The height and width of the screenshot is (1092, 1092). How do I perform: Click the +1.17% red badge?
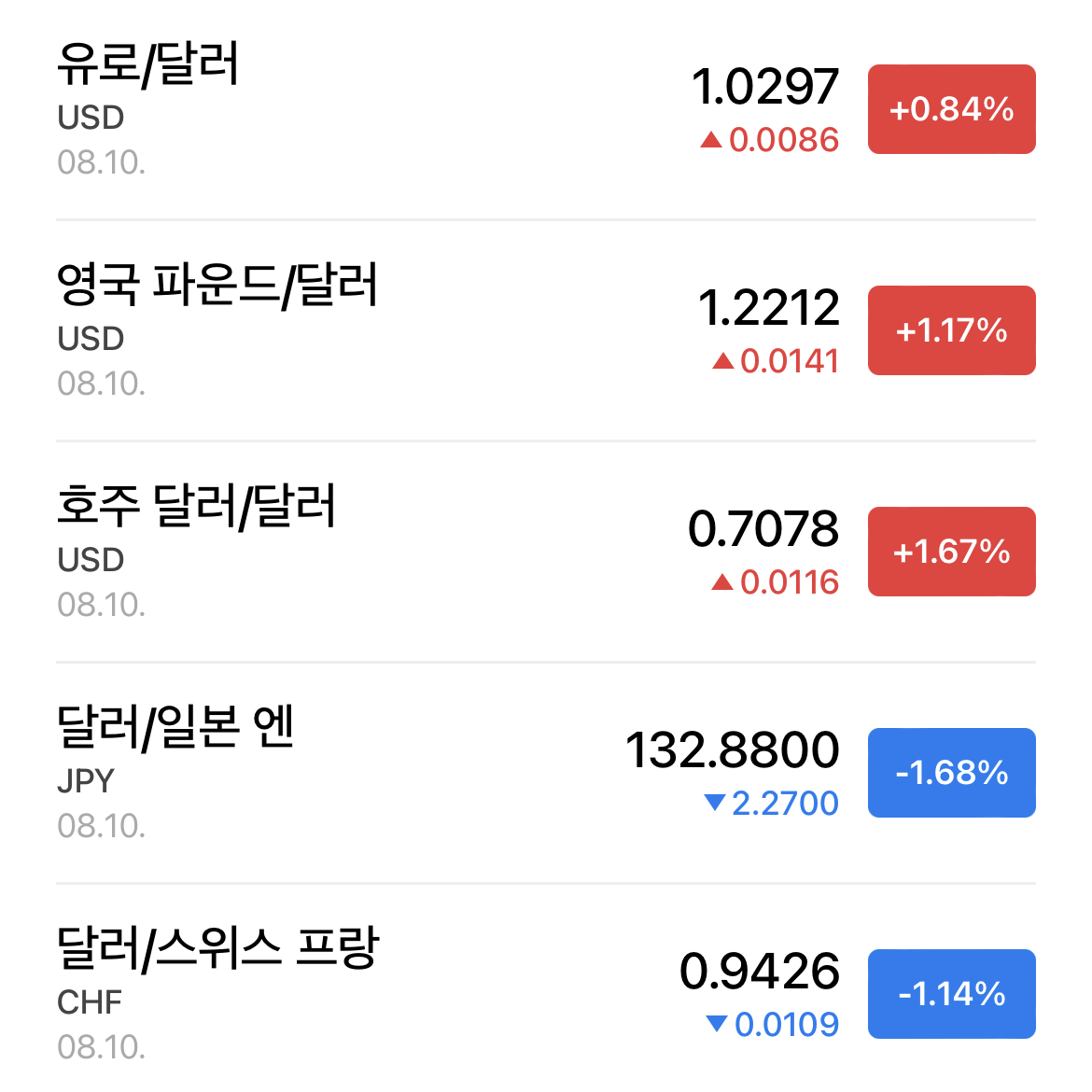pyautogui.click(x=951, y=330)
